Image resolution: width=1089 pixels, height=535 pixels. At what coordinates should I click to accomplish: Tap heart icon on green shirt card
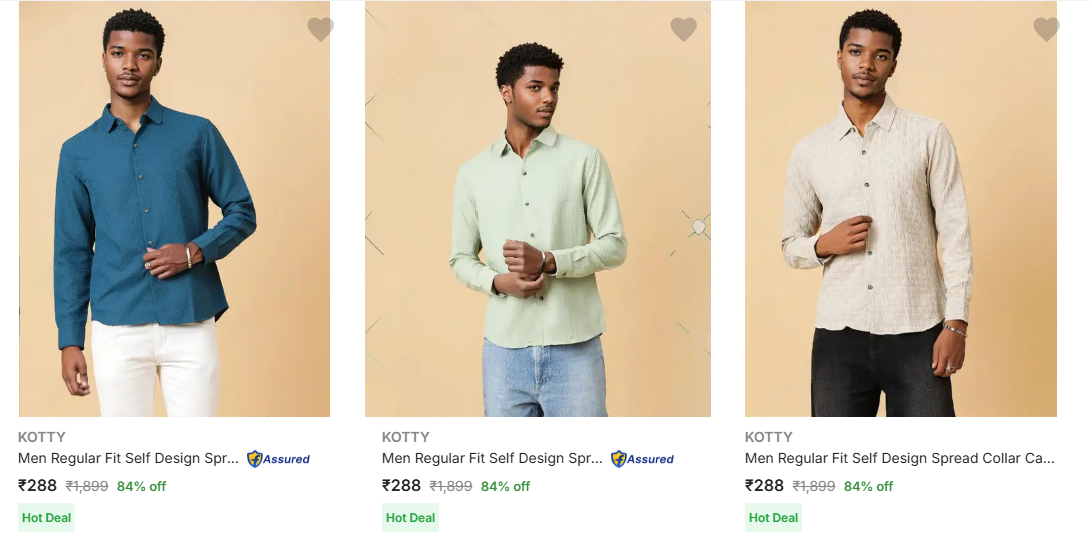[x=683, y=30]
